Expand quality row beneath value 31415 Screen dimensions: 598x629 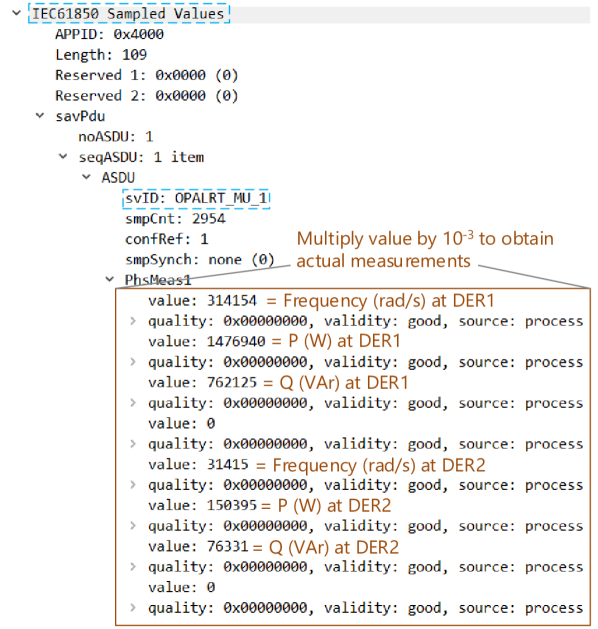pos(133,485)
